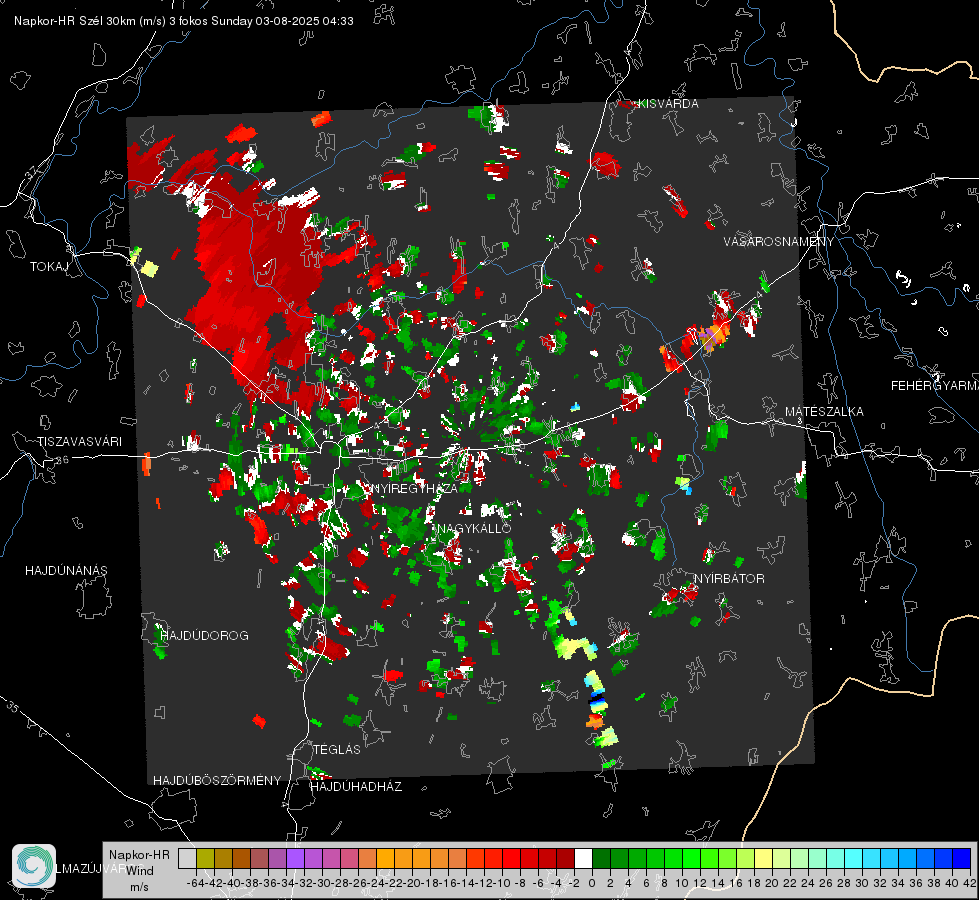Pick the olive swatch right of -64

point(205,858)
